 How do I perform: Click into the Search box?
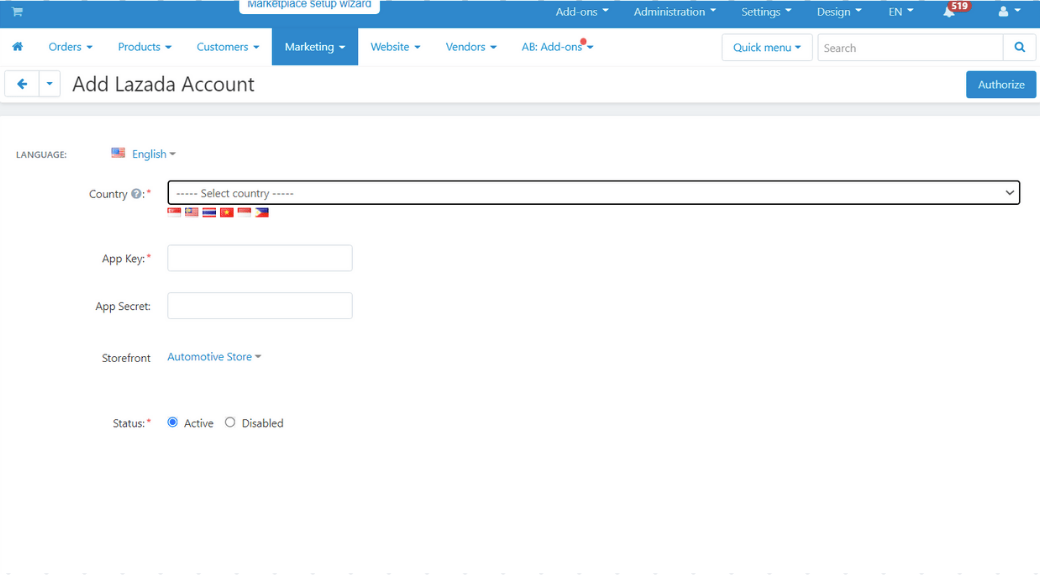910,48
